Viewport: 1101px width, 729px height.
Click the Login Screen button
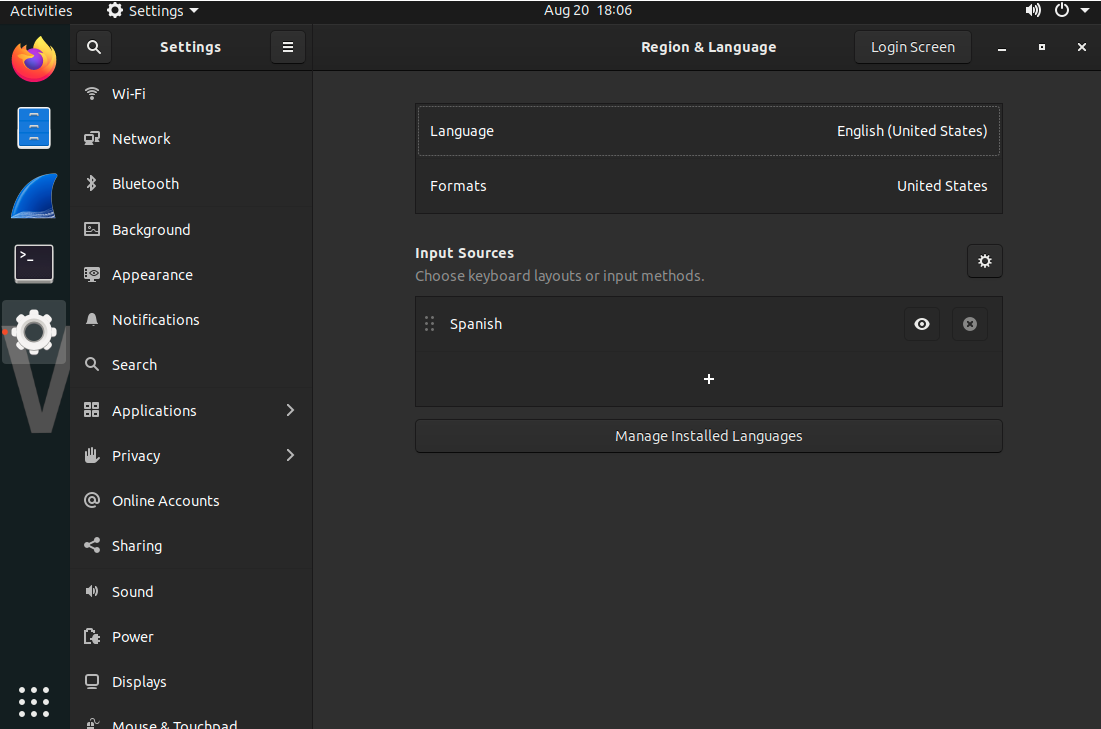(x=912, y=47)
